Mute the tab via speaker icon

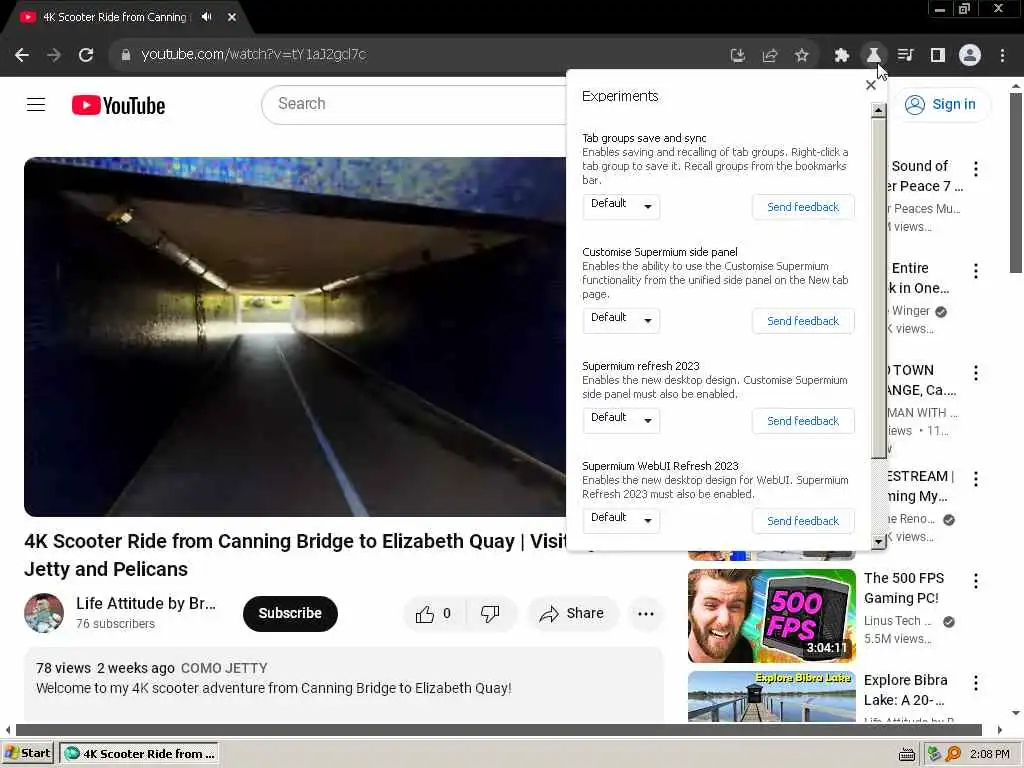(x=207, y=17)
